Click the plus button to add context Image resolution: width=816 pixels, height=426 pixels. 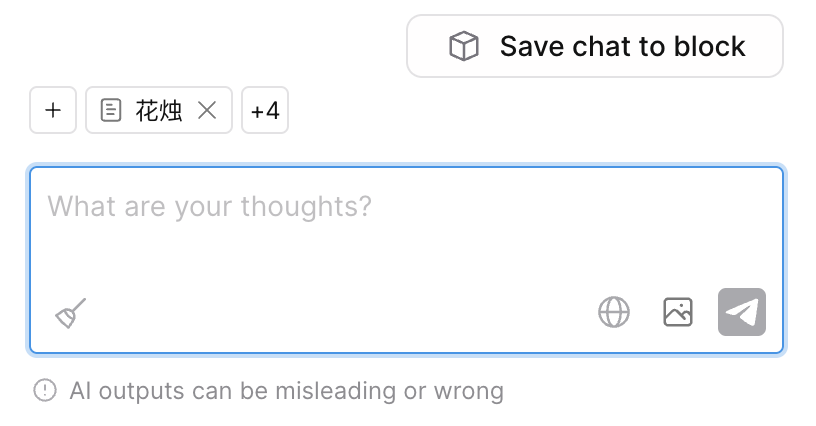click(x=53, y=110)
